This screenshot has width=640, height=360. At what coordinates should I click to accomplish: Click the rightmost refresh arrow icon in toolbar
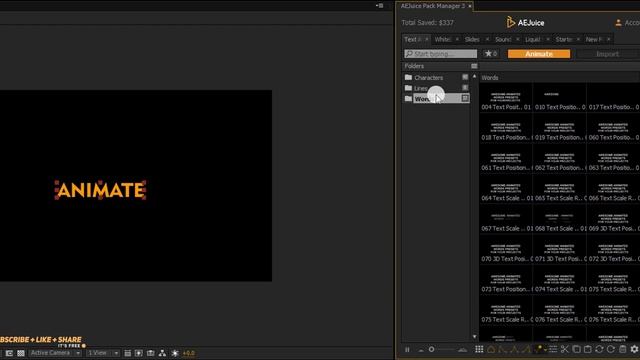[611, 349]
